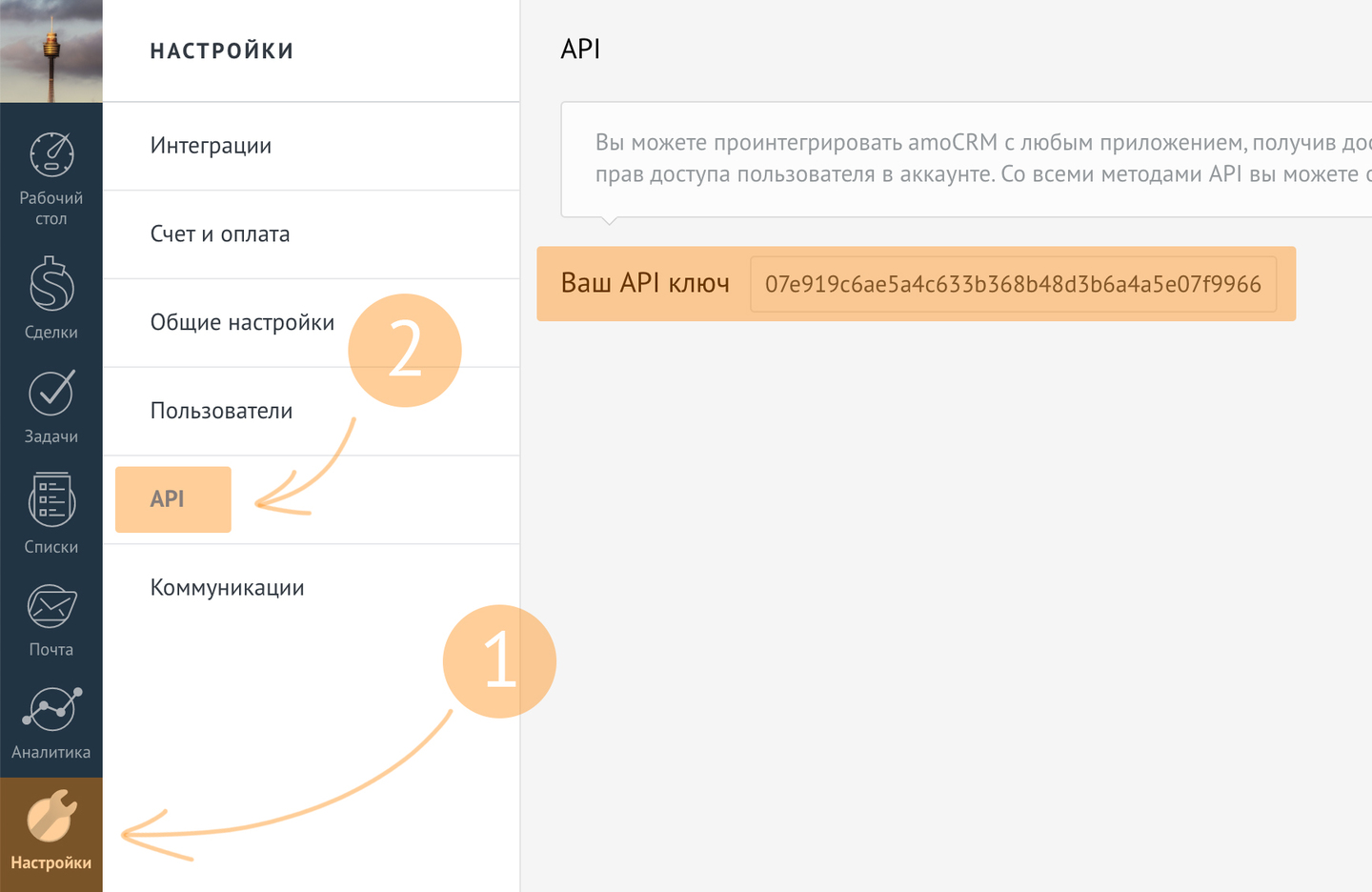The image size is (1372, 892).
Task: Open the Почта mail icon
Action: (x=51, y=607)
